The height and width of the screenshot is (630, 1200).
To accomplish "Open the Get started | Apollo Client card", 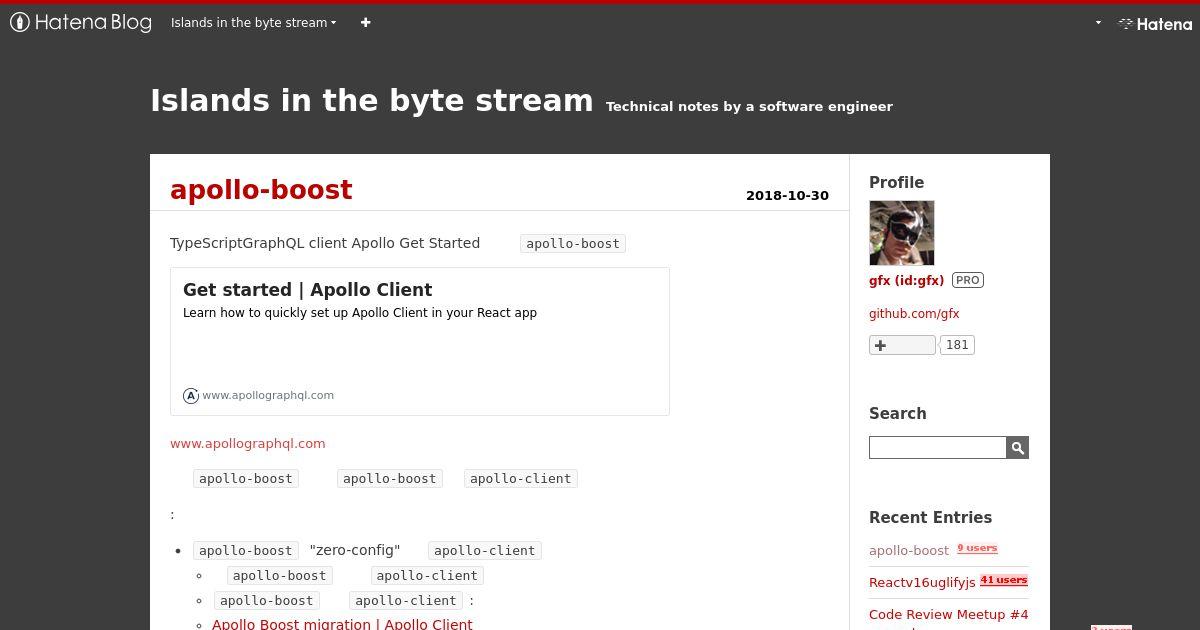I will click(420, 341).
